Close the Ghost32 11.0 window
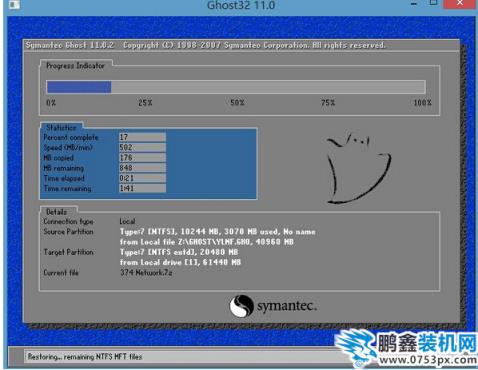This screenshot has height=370, width=478. (460, 4)
